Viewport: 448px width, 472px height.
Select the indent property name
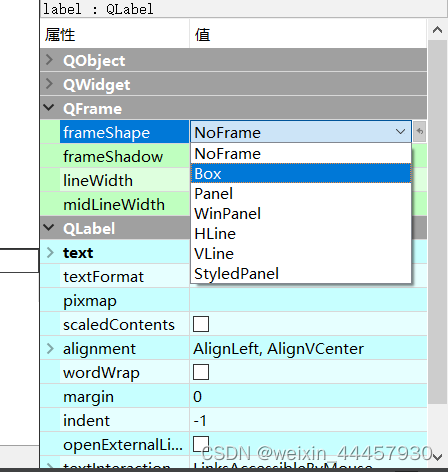[86, 420]
